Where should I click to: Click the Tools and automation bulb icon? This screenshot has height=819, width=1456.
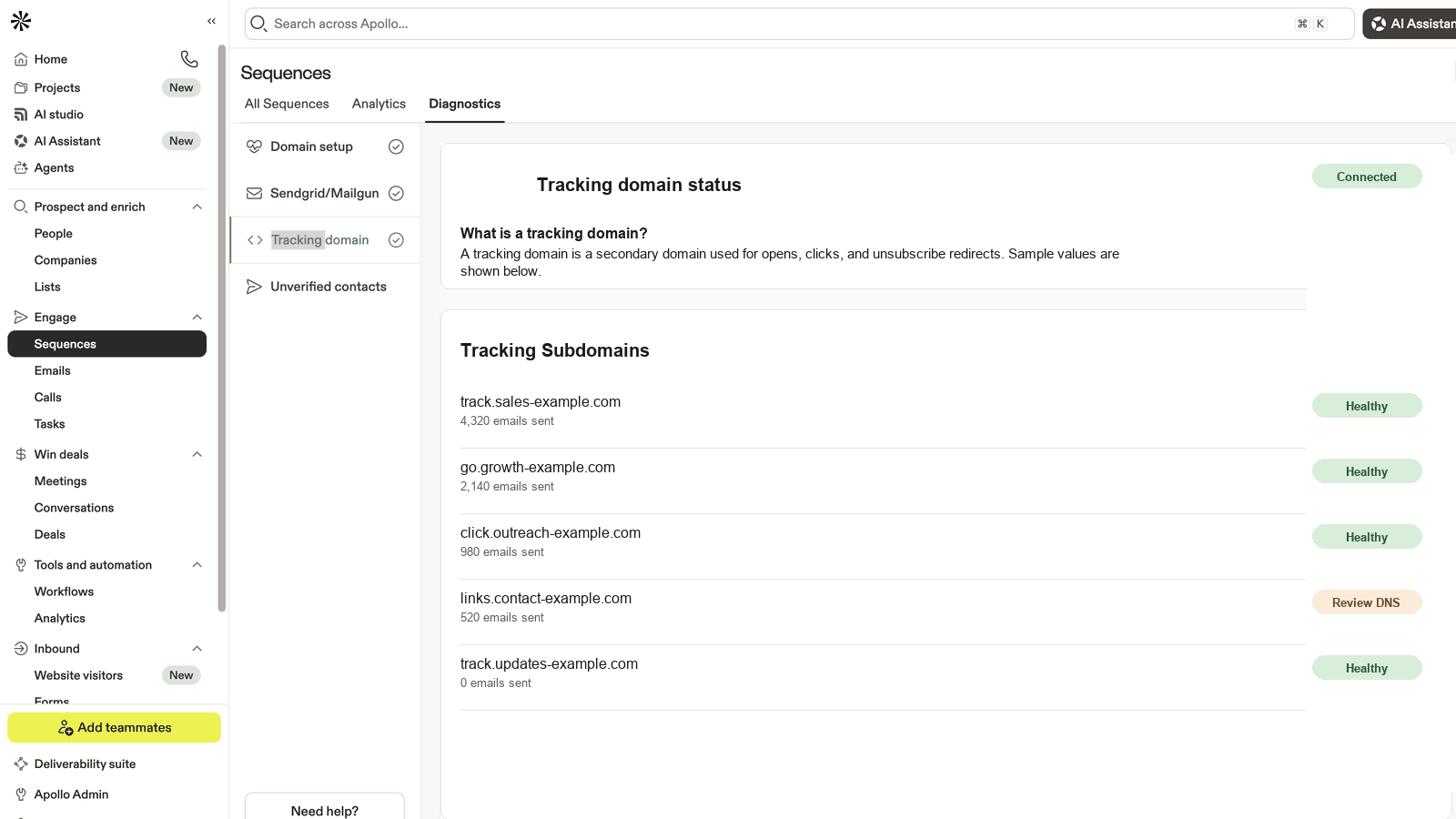(21, 565)
